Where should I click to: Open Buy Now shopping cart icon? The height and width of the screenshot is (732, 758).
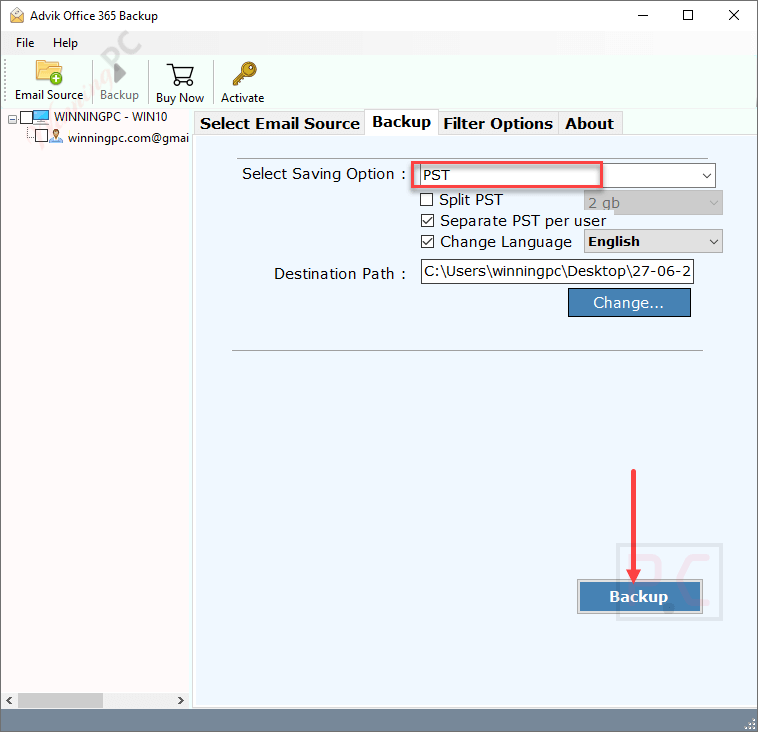click(180, 74)
